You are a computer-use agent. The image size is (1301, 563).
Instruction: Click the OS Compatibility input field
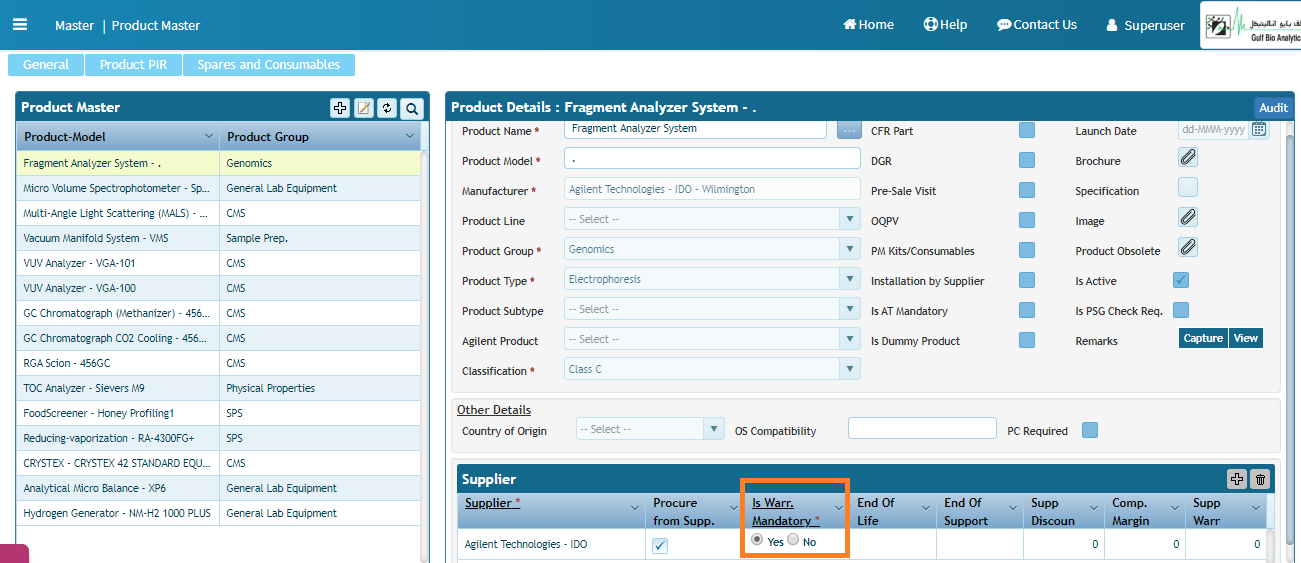click(922, 429)
